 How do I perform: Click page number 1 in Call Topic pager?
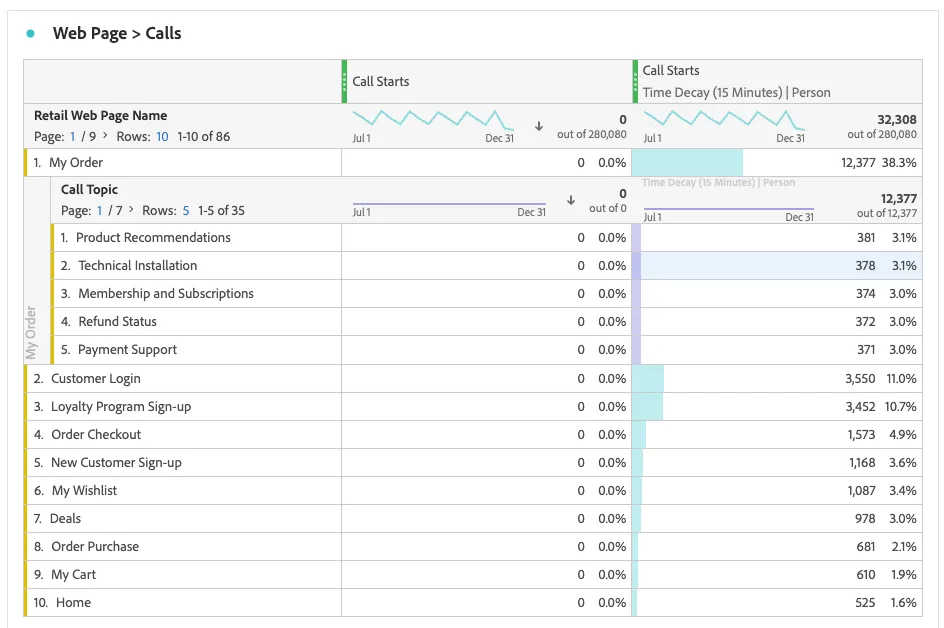99,211
